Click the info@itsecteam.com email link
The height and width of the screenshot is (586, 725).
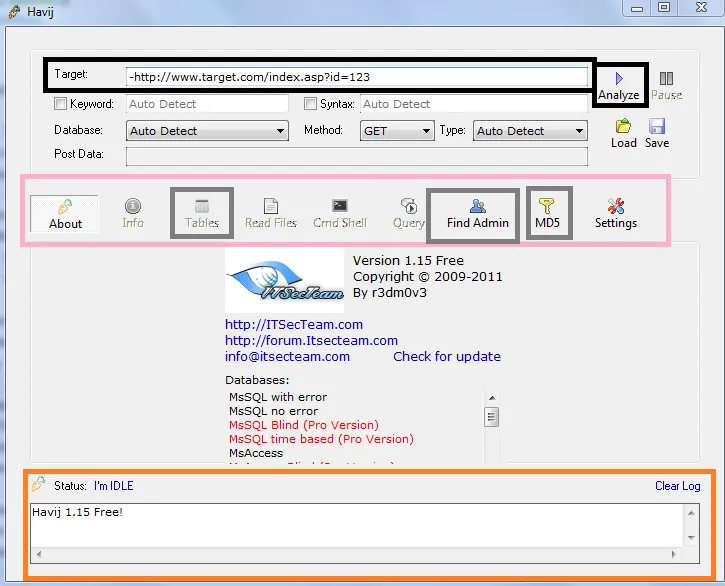(x=287, y=357)
